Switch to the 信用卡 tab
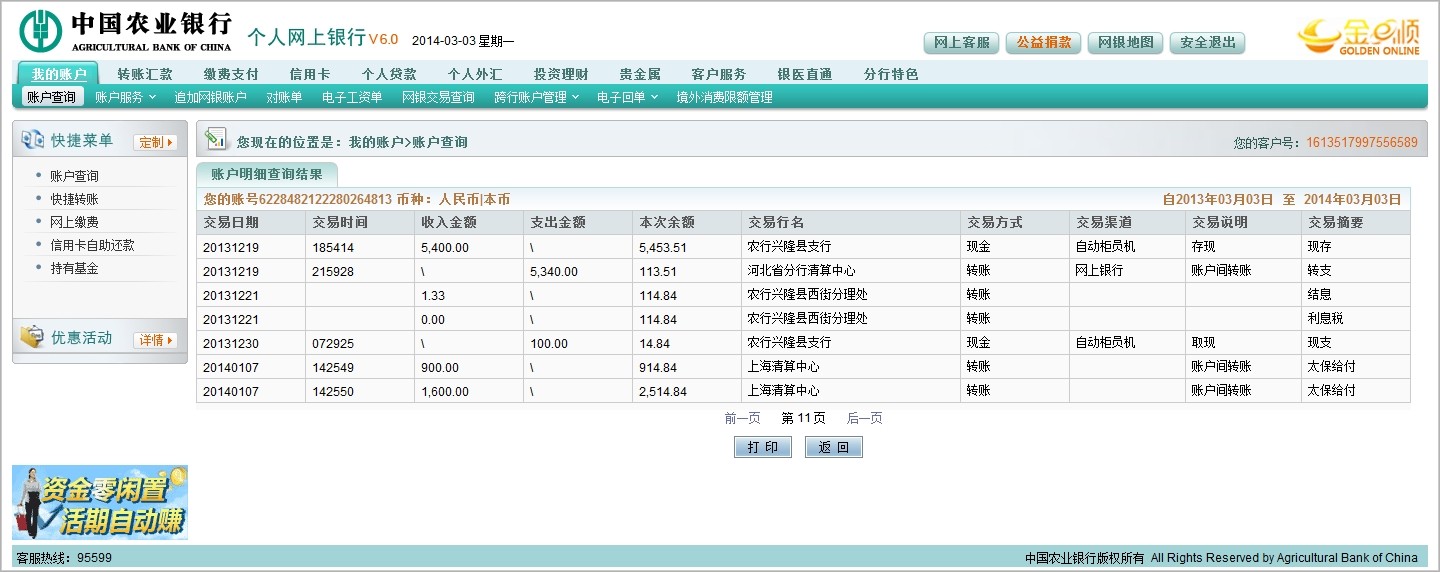1440x572 pixels. coord(309,74)
